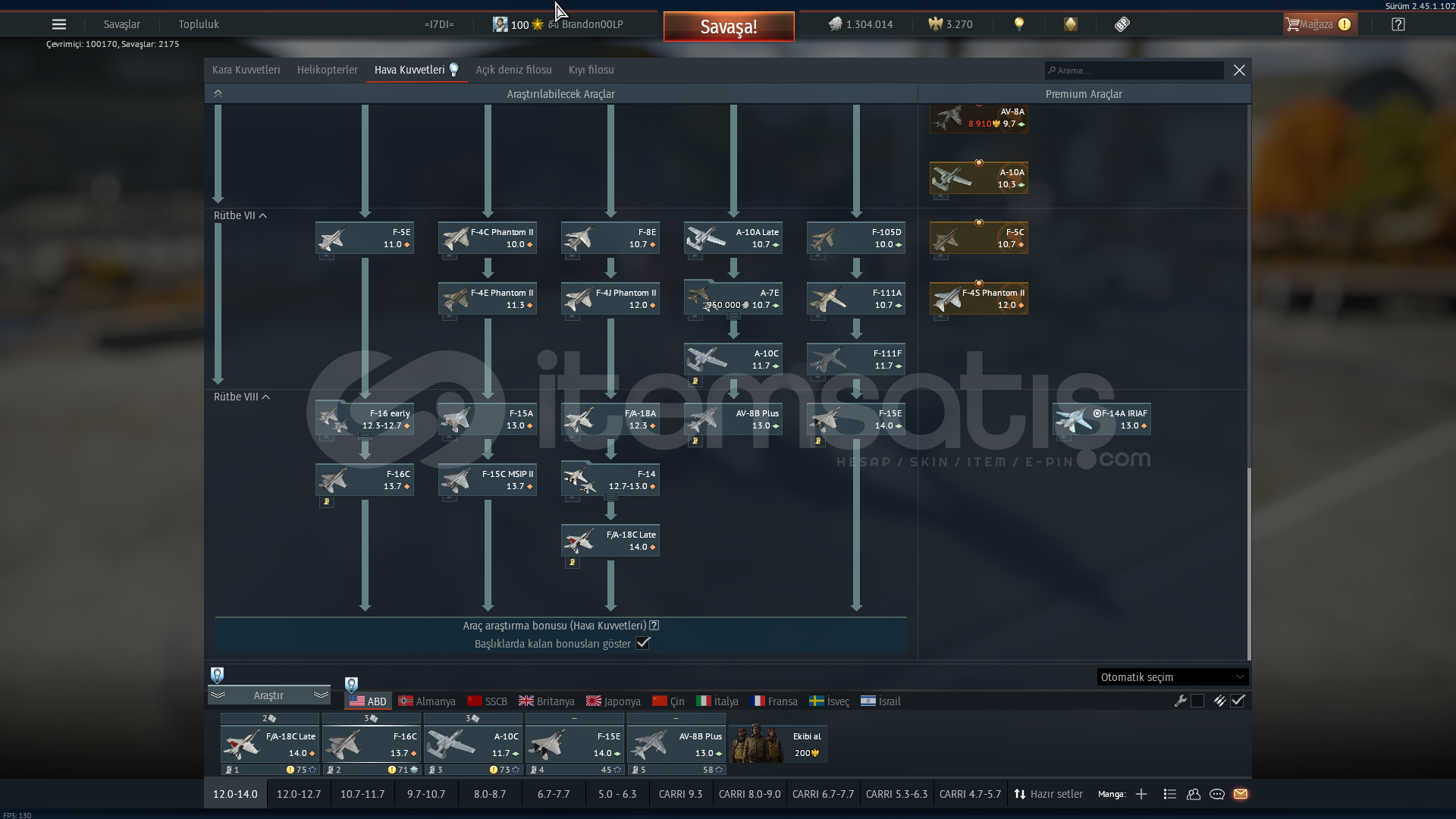The height and width of the screenshot is (819, 1456).
Task: Select premium F-14A IRIAF card
Action: click(x=1102, y=419)
